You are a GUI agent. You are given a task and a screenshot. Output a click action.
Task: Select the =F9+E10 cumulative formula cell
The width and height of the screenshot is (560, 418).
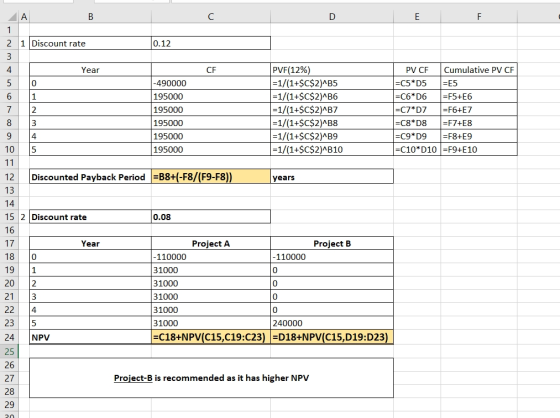coord(479,149)
